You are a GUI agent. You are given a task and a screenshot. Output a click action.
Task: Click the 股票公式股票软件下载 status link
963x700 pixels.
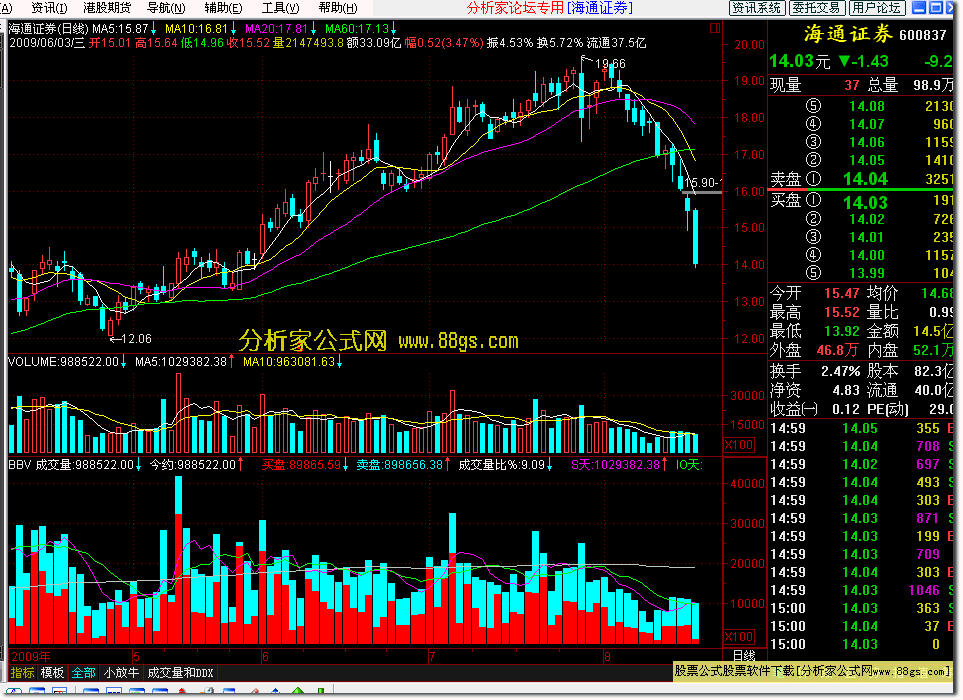point(812,671)
